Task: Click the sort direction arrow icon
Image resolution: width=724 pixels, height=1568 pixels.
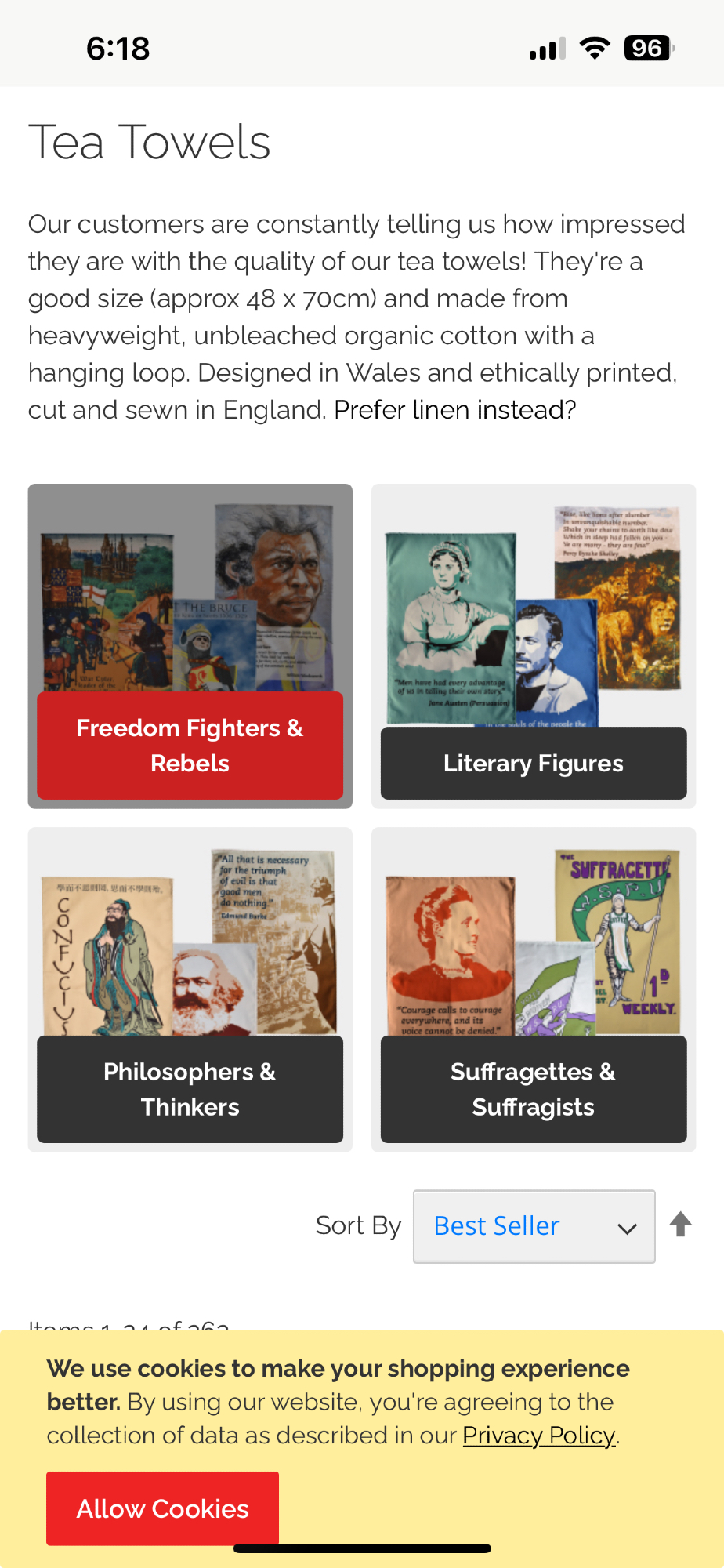Action: tap(680, 1225)
